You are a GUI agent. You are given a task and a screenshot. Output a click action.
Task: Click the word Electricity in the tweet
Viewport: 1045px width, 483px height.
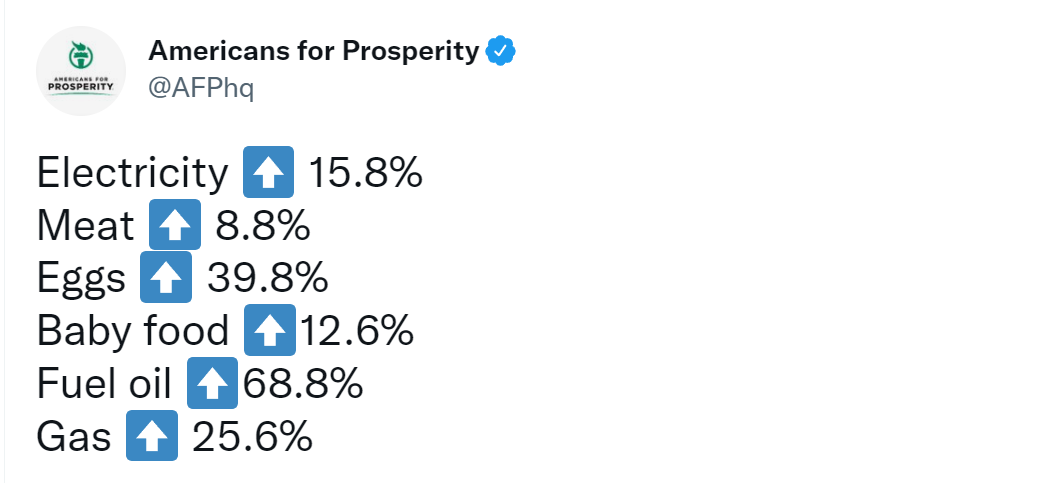point(132,173)
